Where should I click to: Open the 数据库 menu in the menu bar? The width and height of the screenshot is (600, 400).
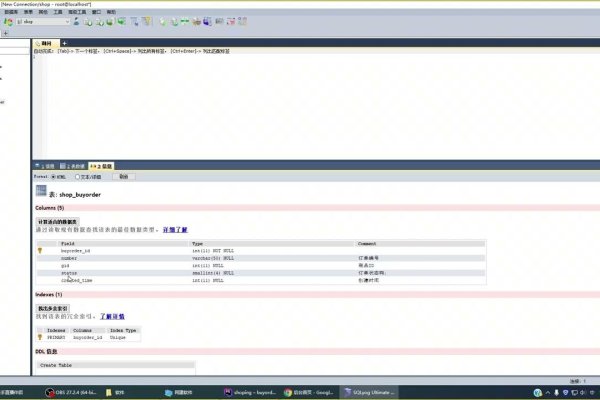click(x=11, y=12)
